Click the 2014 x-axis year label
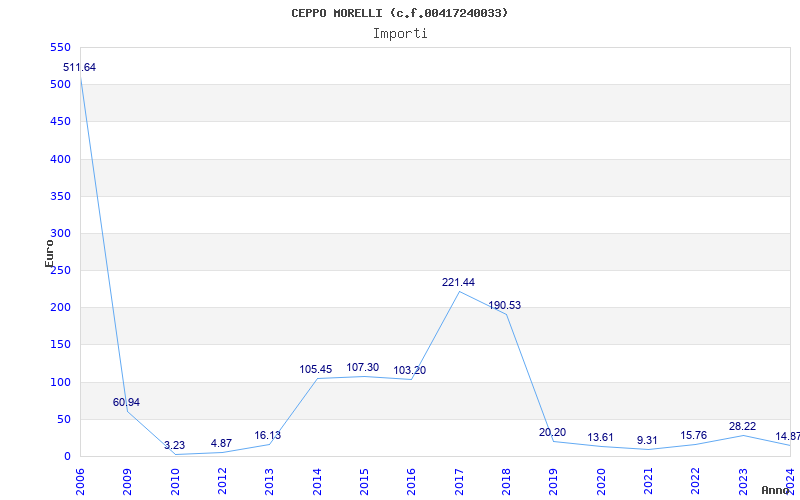This screenshot has height=500, width=800. pos(317,482)
